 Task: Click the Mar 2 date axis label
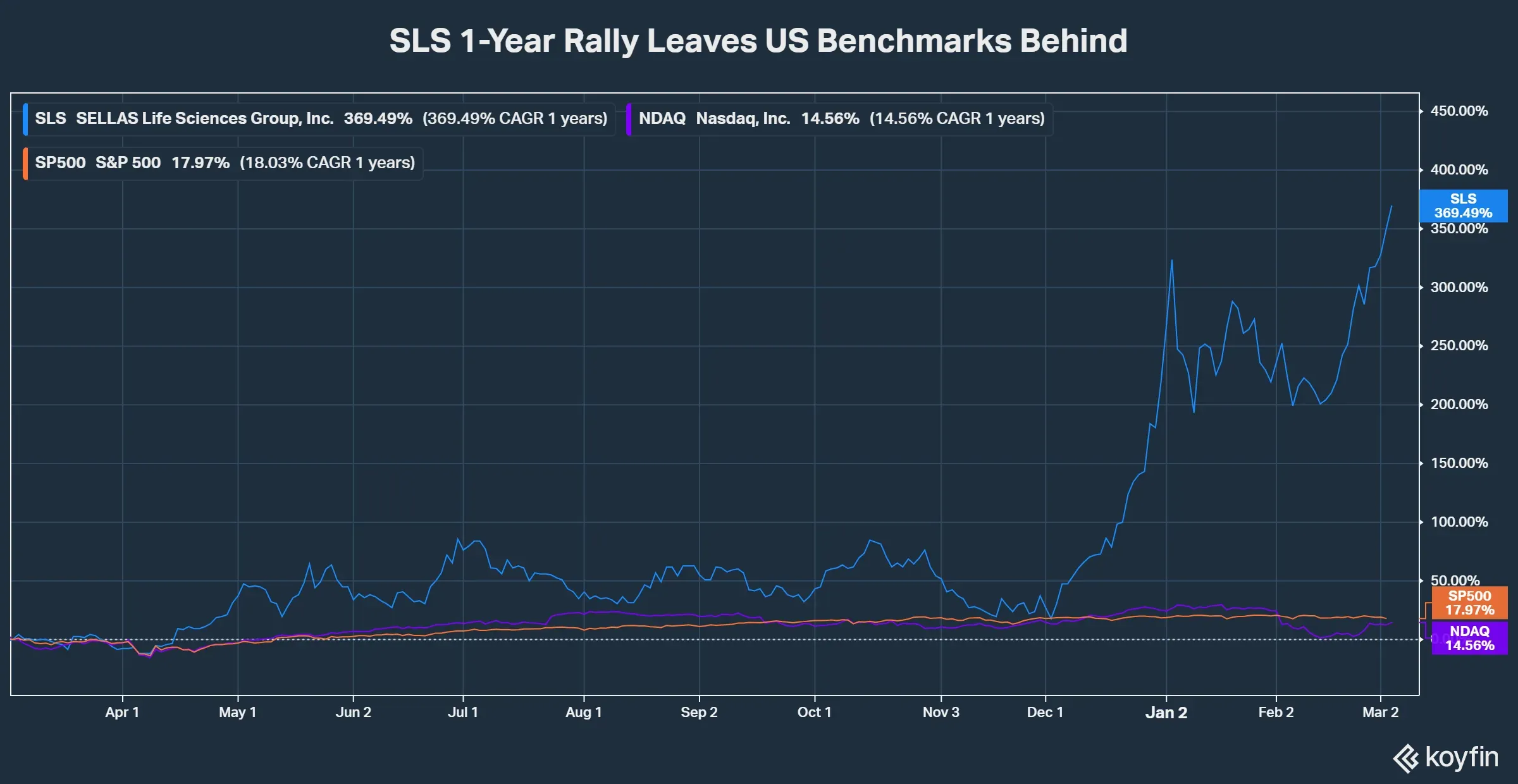(1380, 713)
